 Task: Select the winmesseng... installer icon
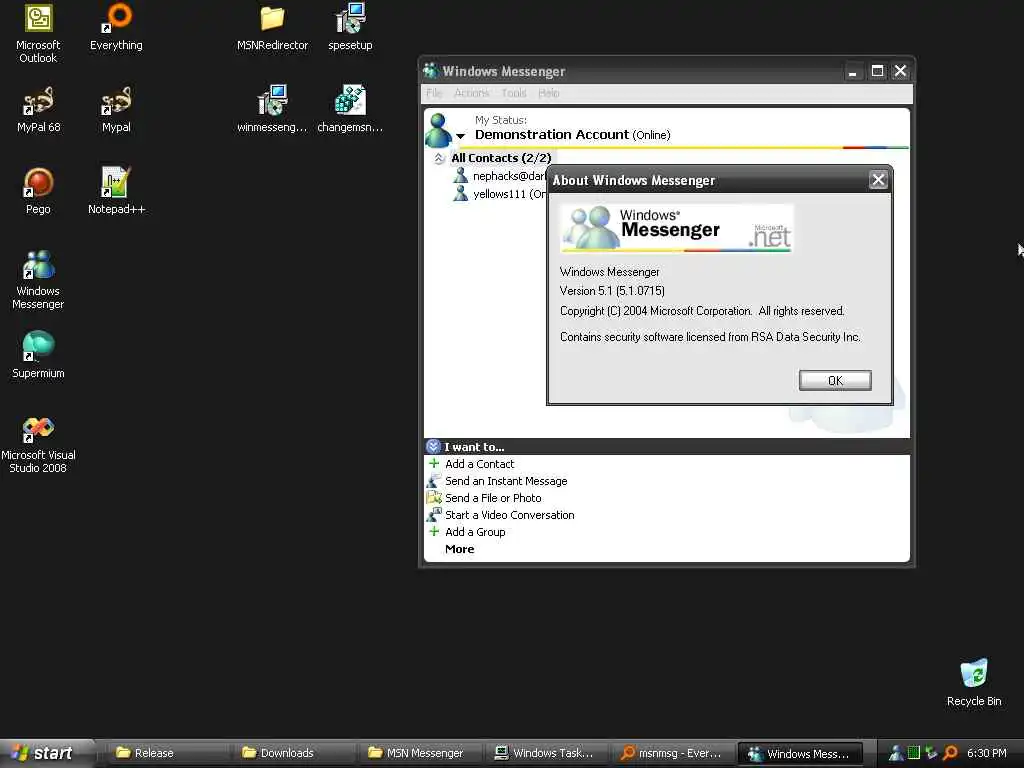point(272,109)
